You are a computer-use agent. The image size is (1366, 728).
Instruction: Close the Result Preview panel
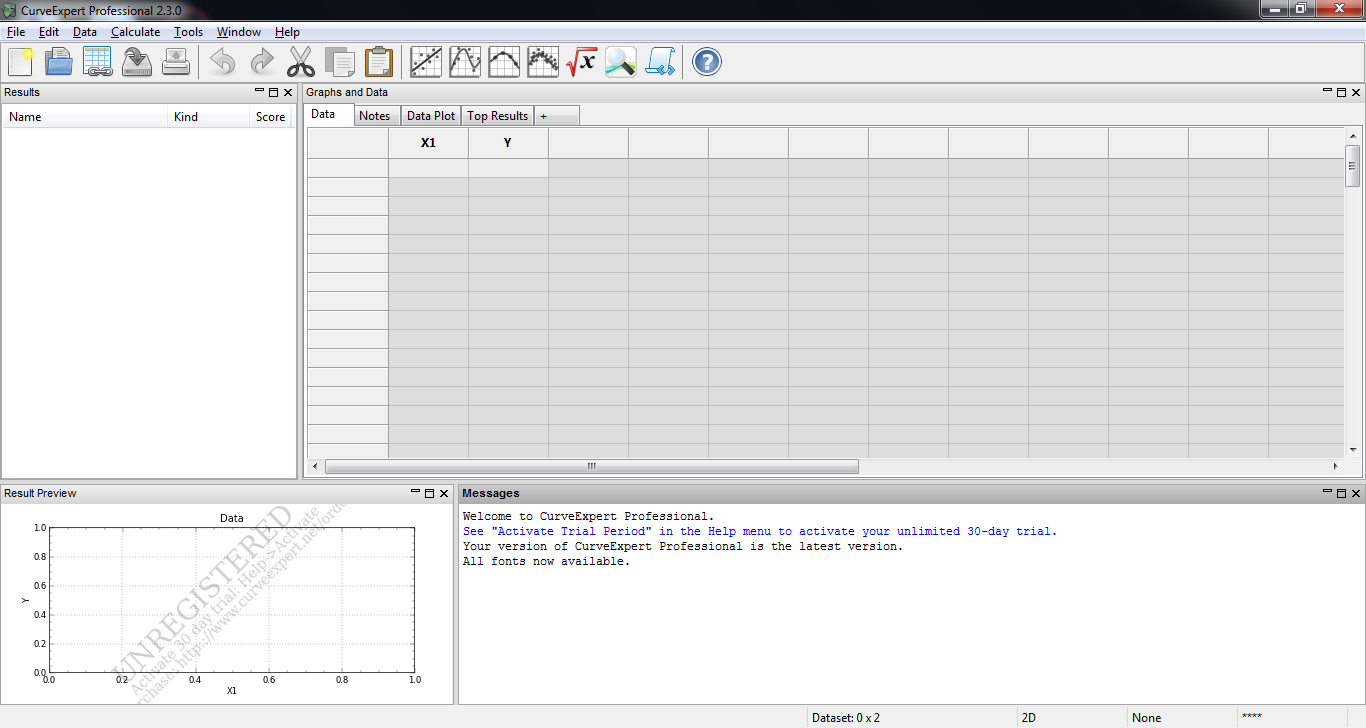[444, 493]
